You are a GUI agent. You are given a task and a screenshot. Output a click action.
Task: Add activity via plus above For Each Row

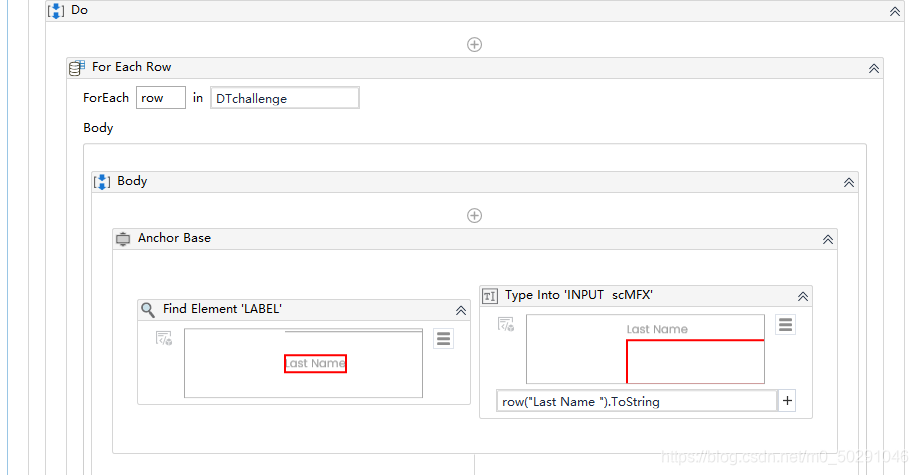tap(474, 45)
